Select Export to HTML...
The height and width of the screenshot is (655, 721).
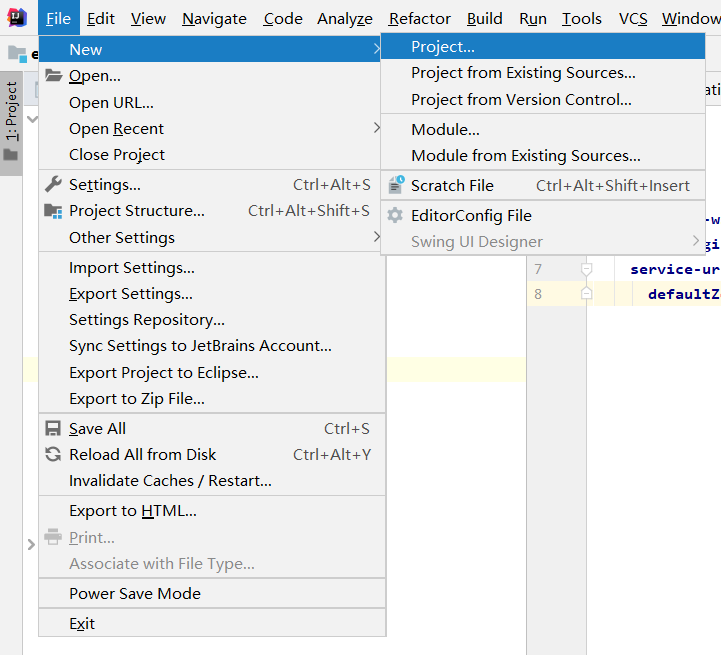(x=212, y=511)
